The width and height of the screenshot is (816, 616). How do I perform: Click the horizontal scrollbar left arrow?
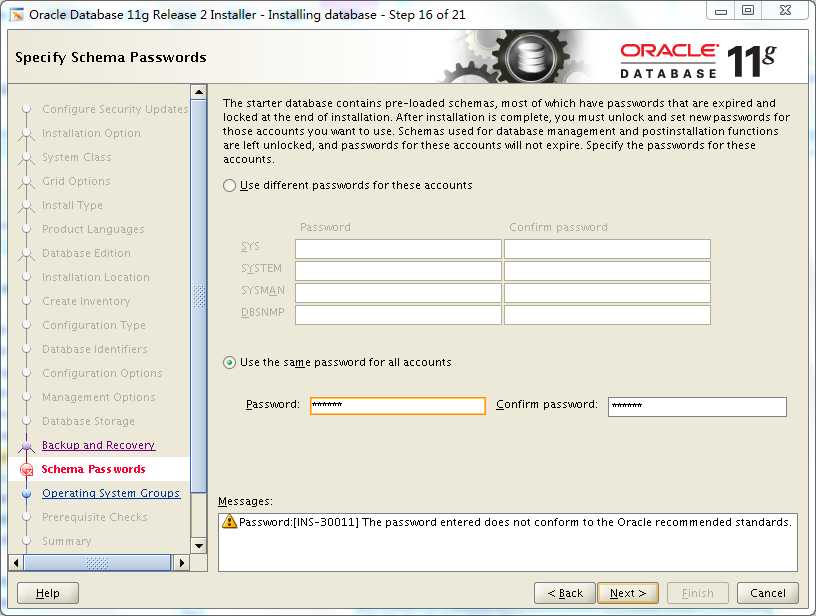click(x=16, y=562)
